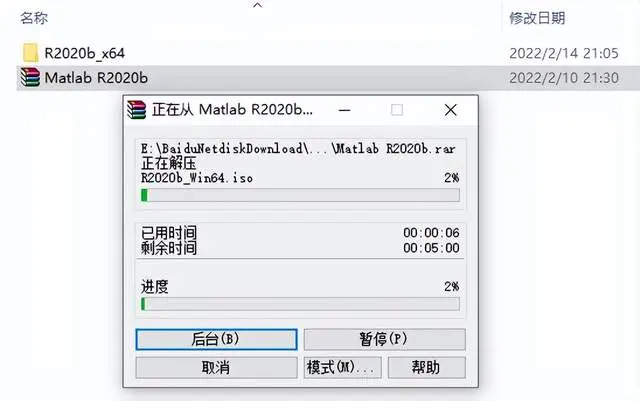Click the disabled maximize button in dialog
Image resolution: width=640 pixels, height=401 pixels.
pyautogui.click(x=397, y=110)
